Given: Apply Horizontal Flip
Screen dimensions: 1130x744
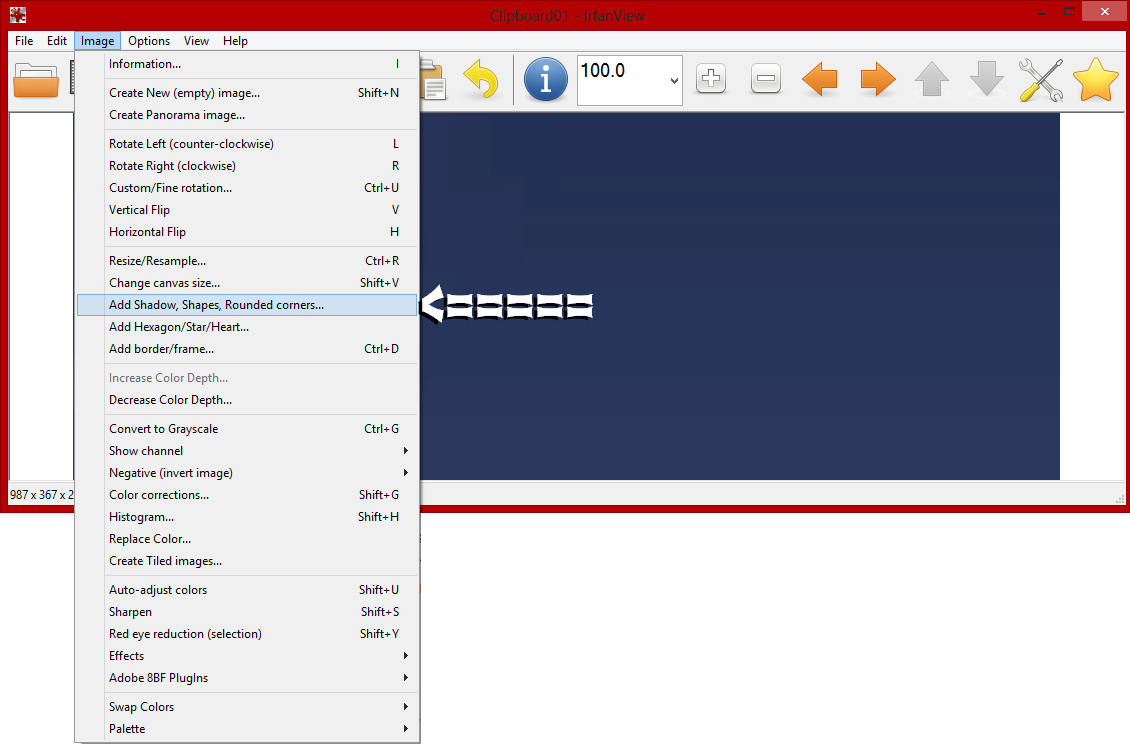Looking at the screenshot, I should pos(247,231).
